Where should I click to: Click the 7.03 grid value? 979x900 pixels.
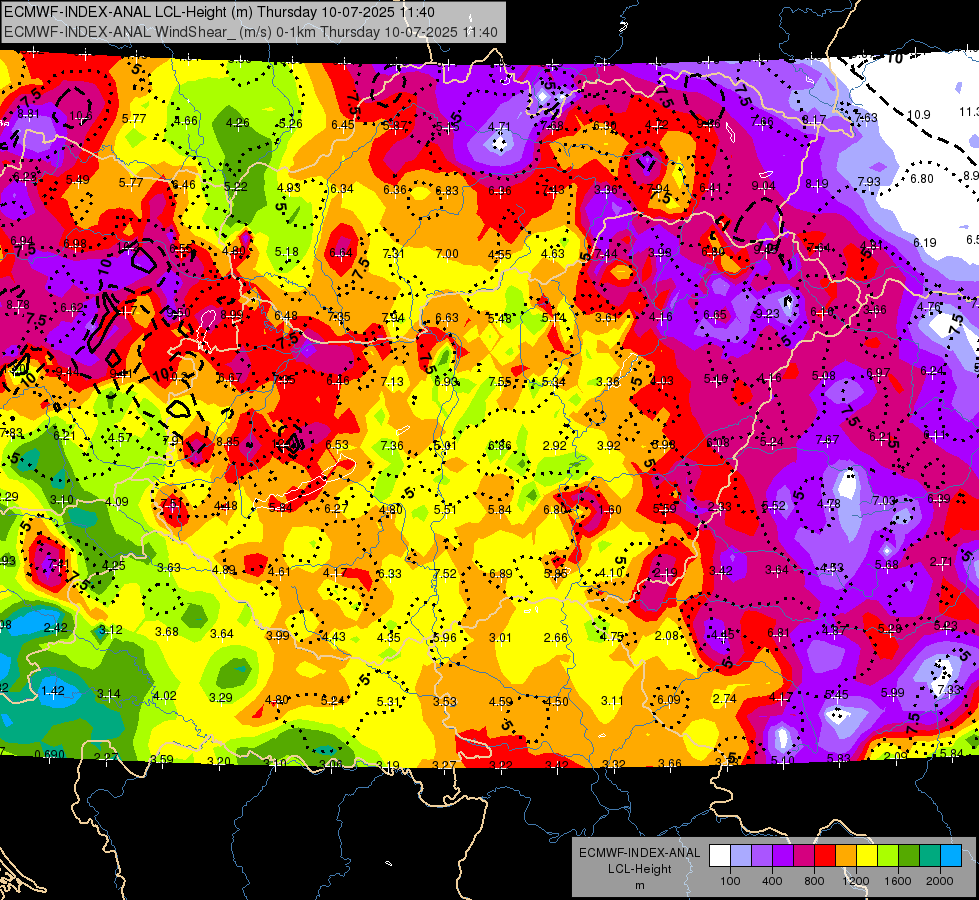pyautogui.click(x=884, y=500)
